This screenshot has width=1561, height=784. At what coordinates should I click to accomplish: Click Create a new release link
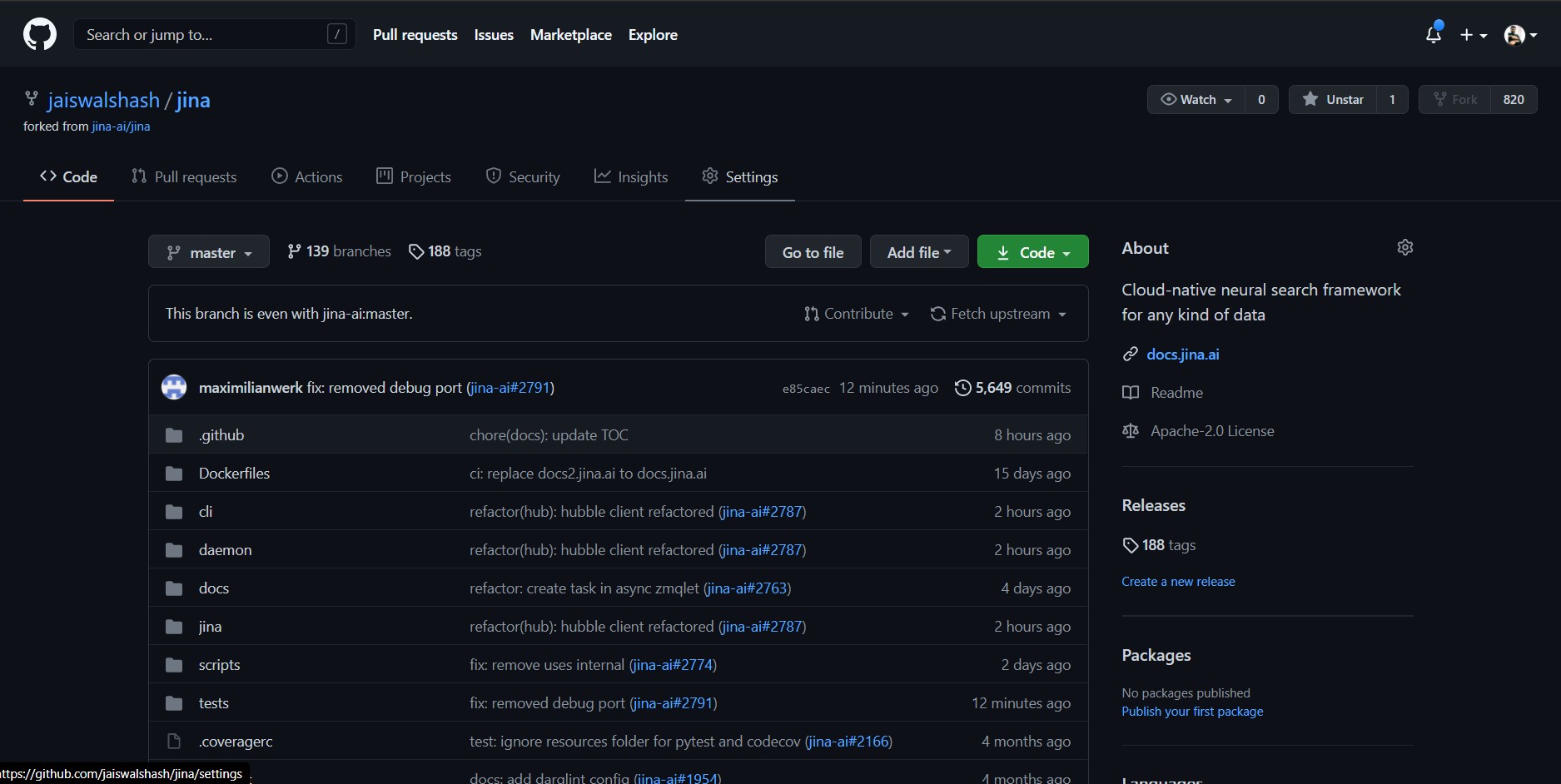pyautogui.click(x=1178, y=582)
